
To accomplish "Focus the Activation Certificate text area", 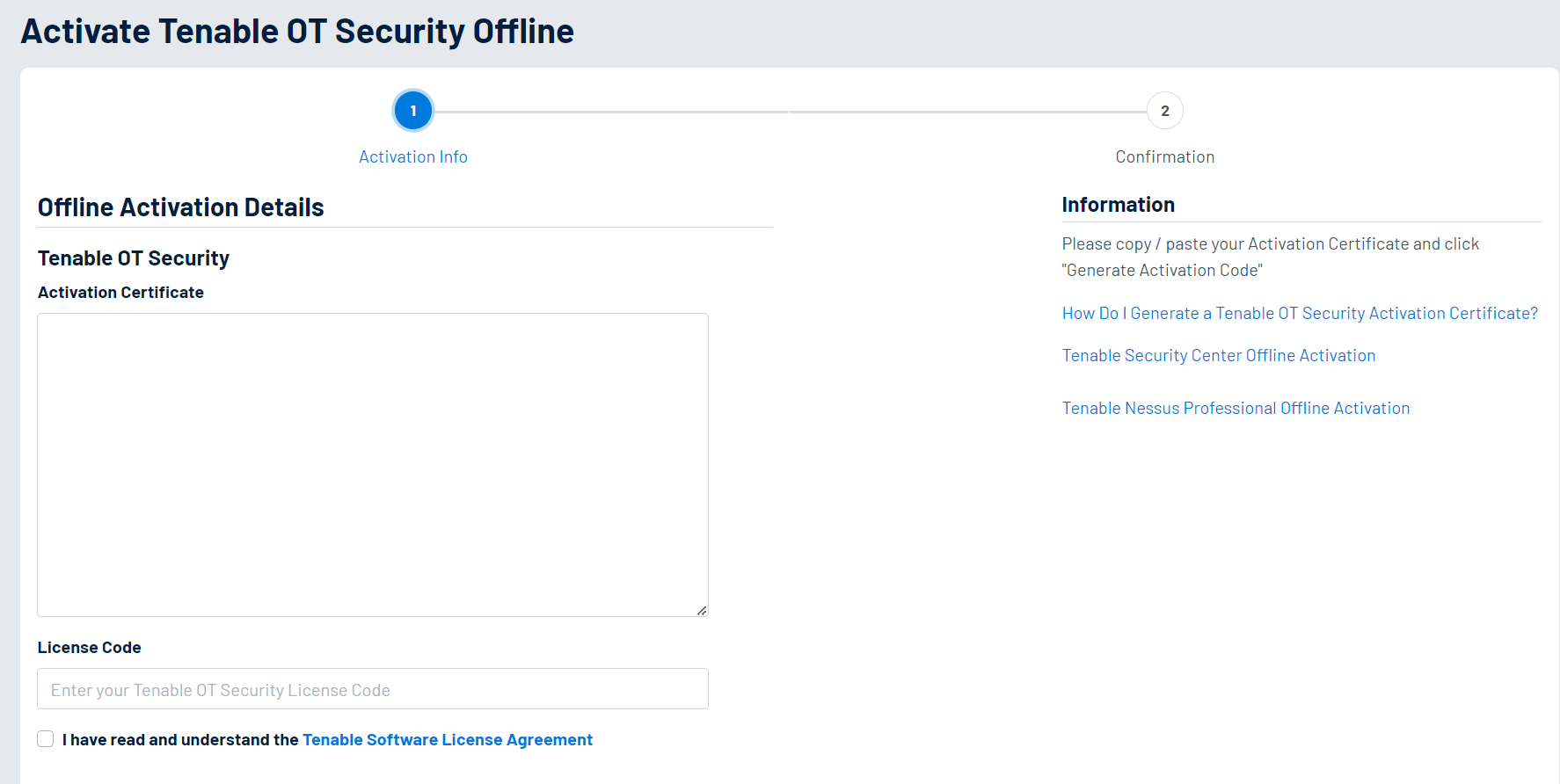I will tap(372, 464).
